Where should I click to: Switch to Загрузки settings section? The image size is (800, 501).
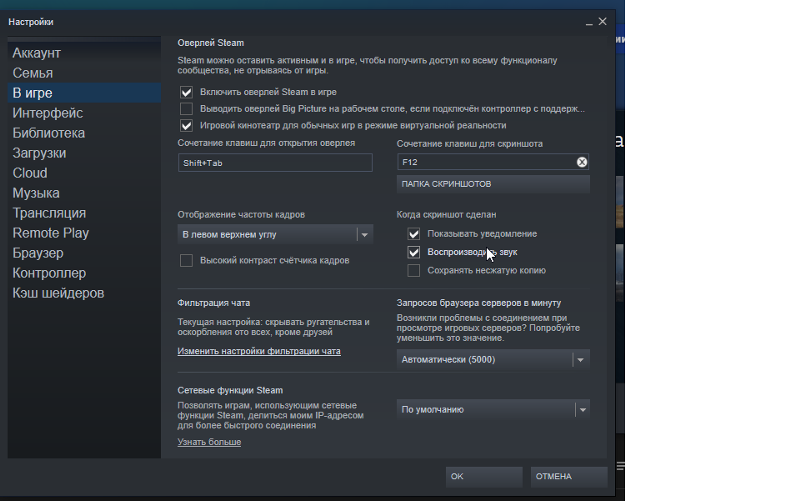click(84, 153)
